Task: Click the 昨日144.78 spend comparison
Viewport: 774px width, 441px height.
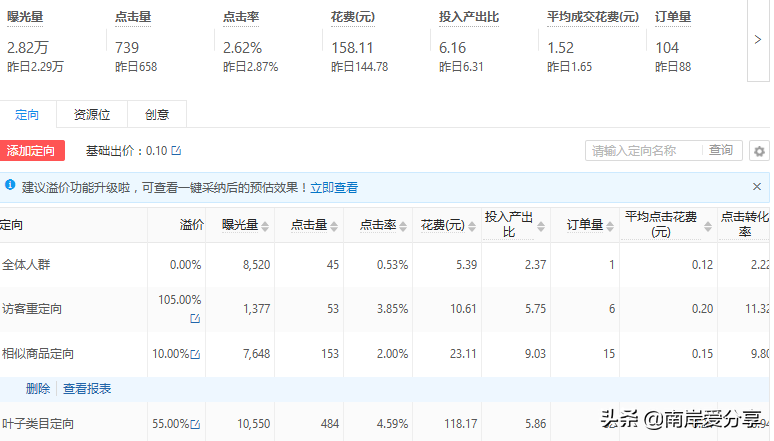Action: [359, 67]
